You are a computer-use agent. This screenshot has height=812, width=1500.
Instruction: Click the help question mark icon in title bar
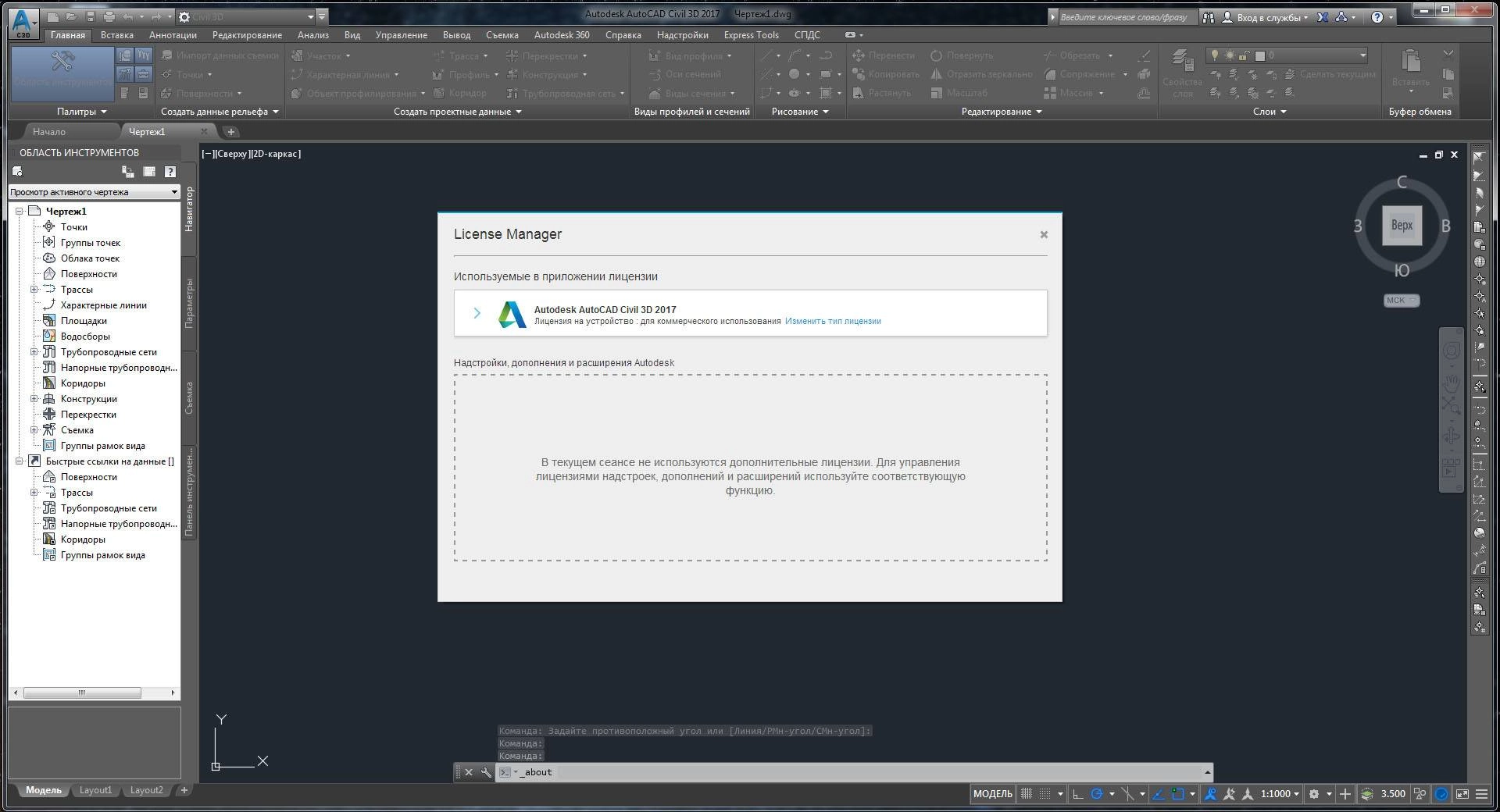[x=1377, y=17]
